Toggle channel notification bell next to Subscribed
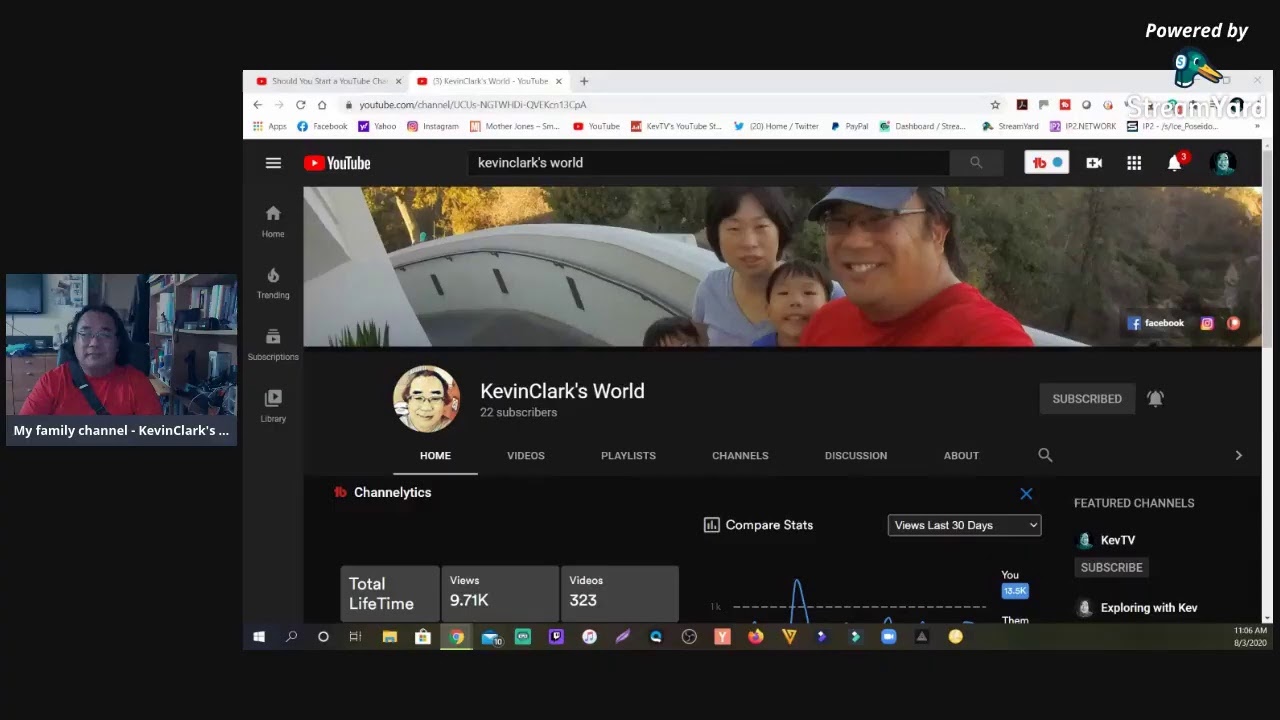 point(1155,398)
